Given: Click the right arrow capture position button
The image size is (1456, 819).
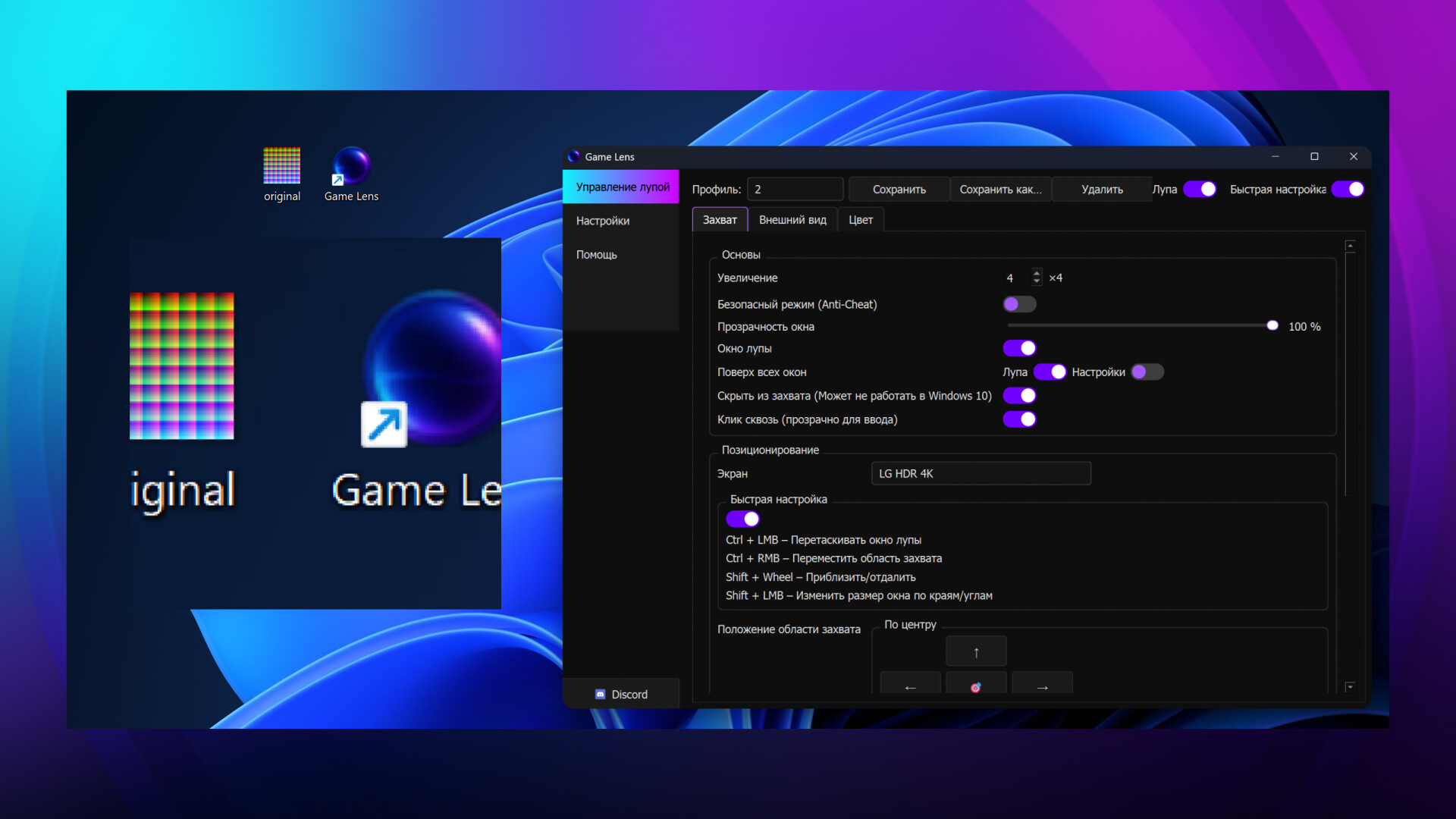Looking at the screenshot, I should [1042, 689].
